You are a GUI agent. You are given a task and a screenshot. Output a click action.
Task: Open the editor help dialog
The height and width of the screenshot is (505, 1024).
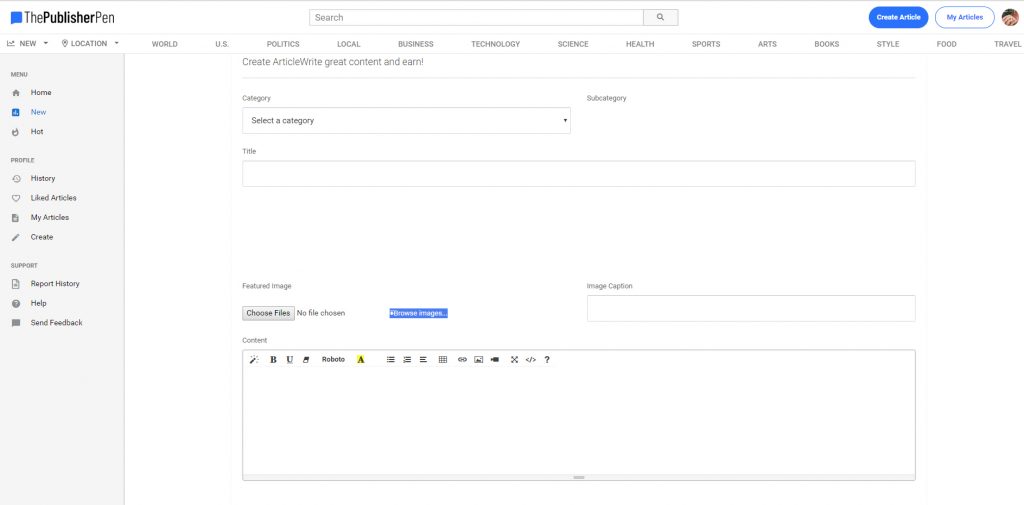(547, 359)
